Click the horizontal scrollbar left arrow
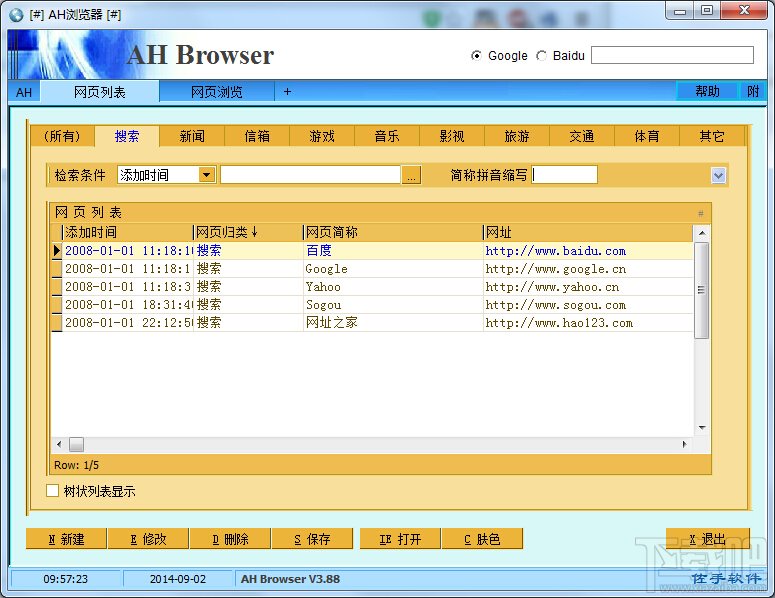 [x=59, y=444]
